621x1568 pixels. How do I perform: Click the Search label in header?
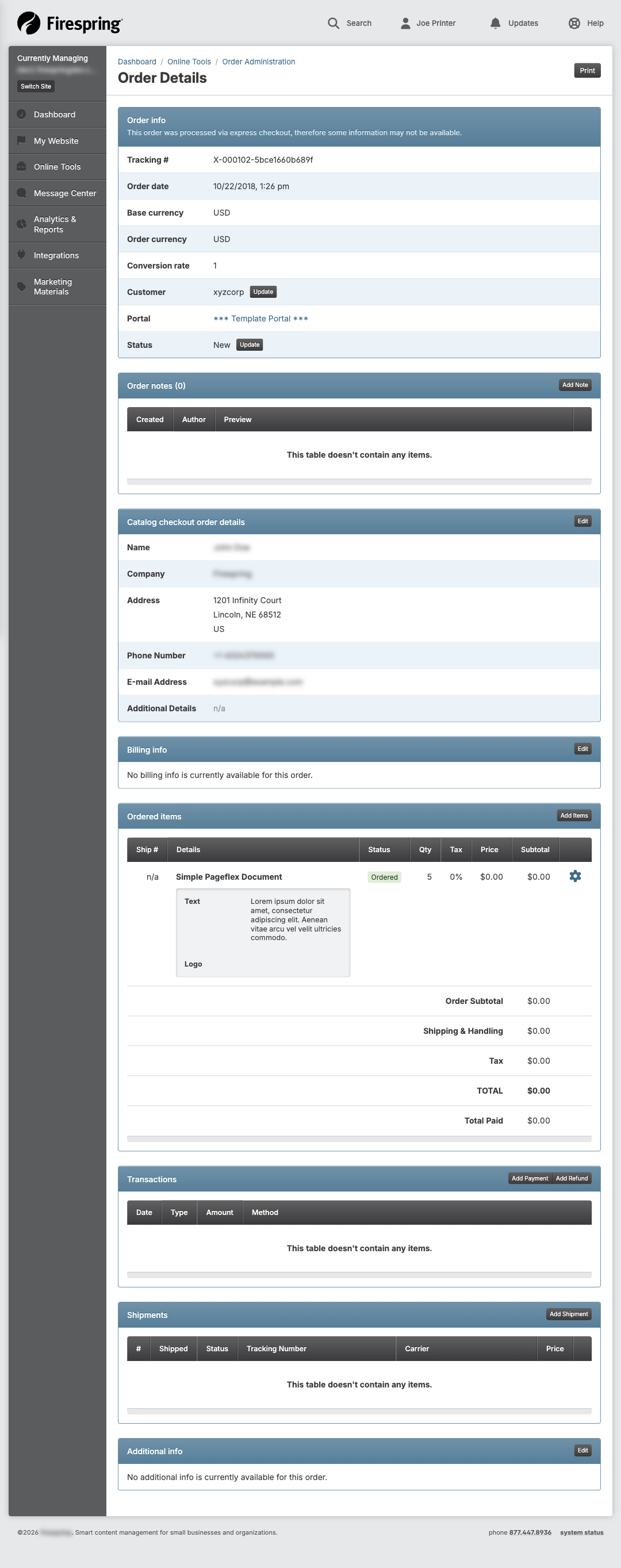(359, 23)
